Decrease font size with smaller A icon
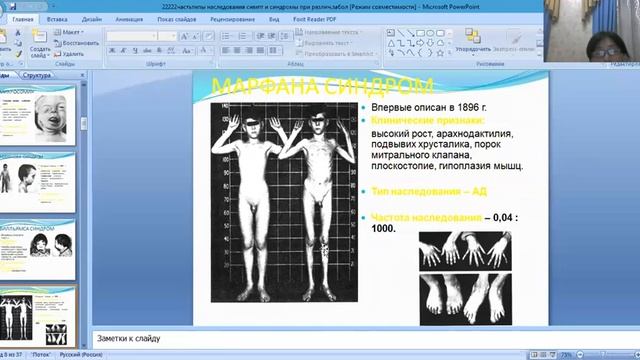 [195, 36]
